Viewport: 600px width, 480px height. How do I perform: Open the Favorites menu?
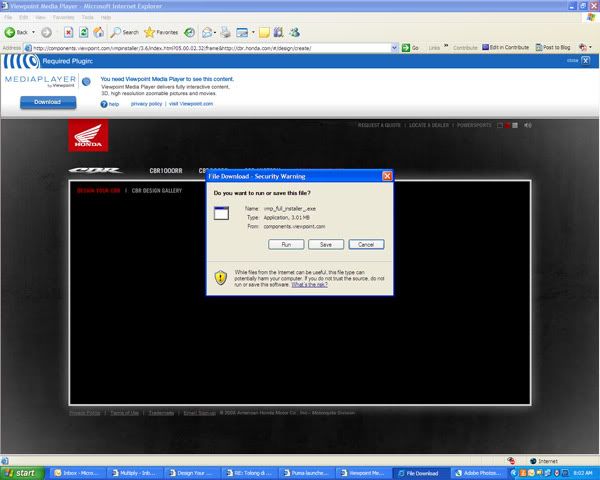tap(64, 18)
